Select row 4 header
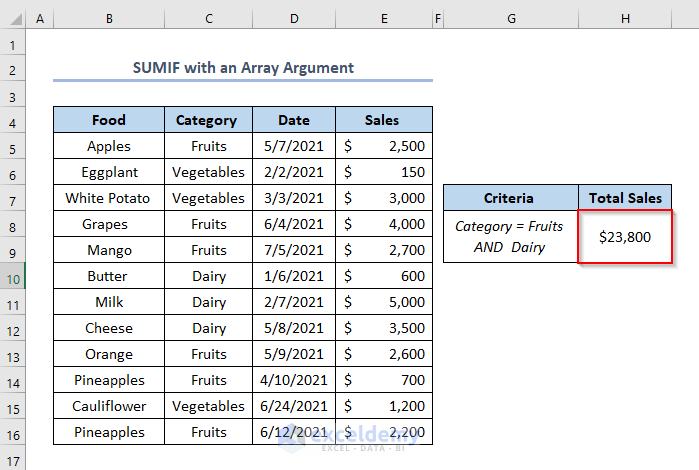This screenshot has width=699, height=470. 13,120
